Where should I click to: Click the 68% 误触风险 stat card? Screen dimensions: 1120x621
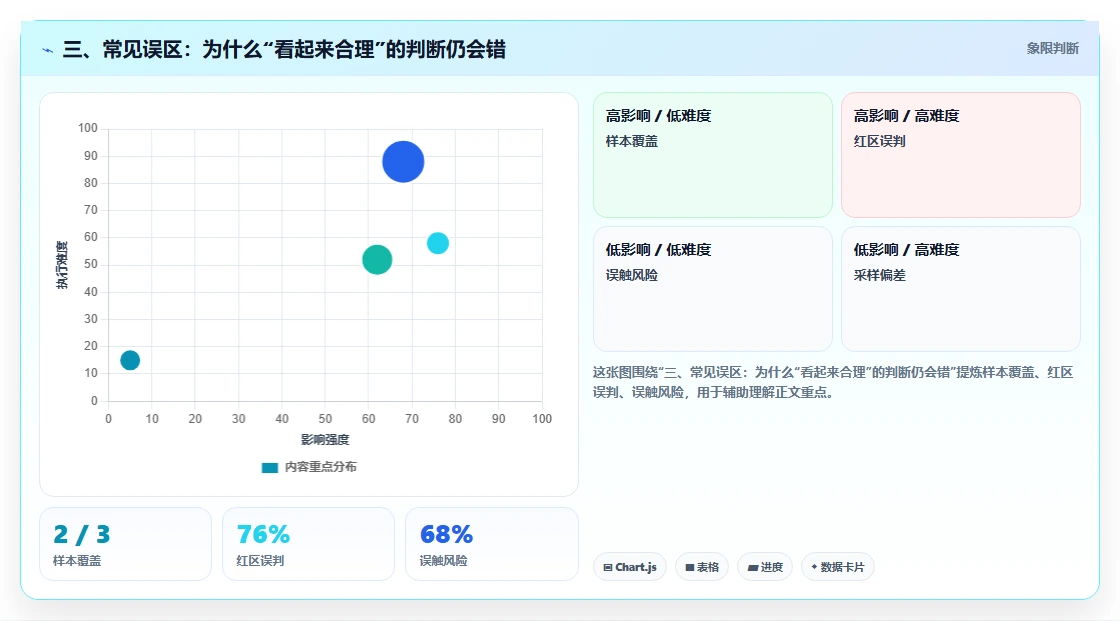pos(491,544)
